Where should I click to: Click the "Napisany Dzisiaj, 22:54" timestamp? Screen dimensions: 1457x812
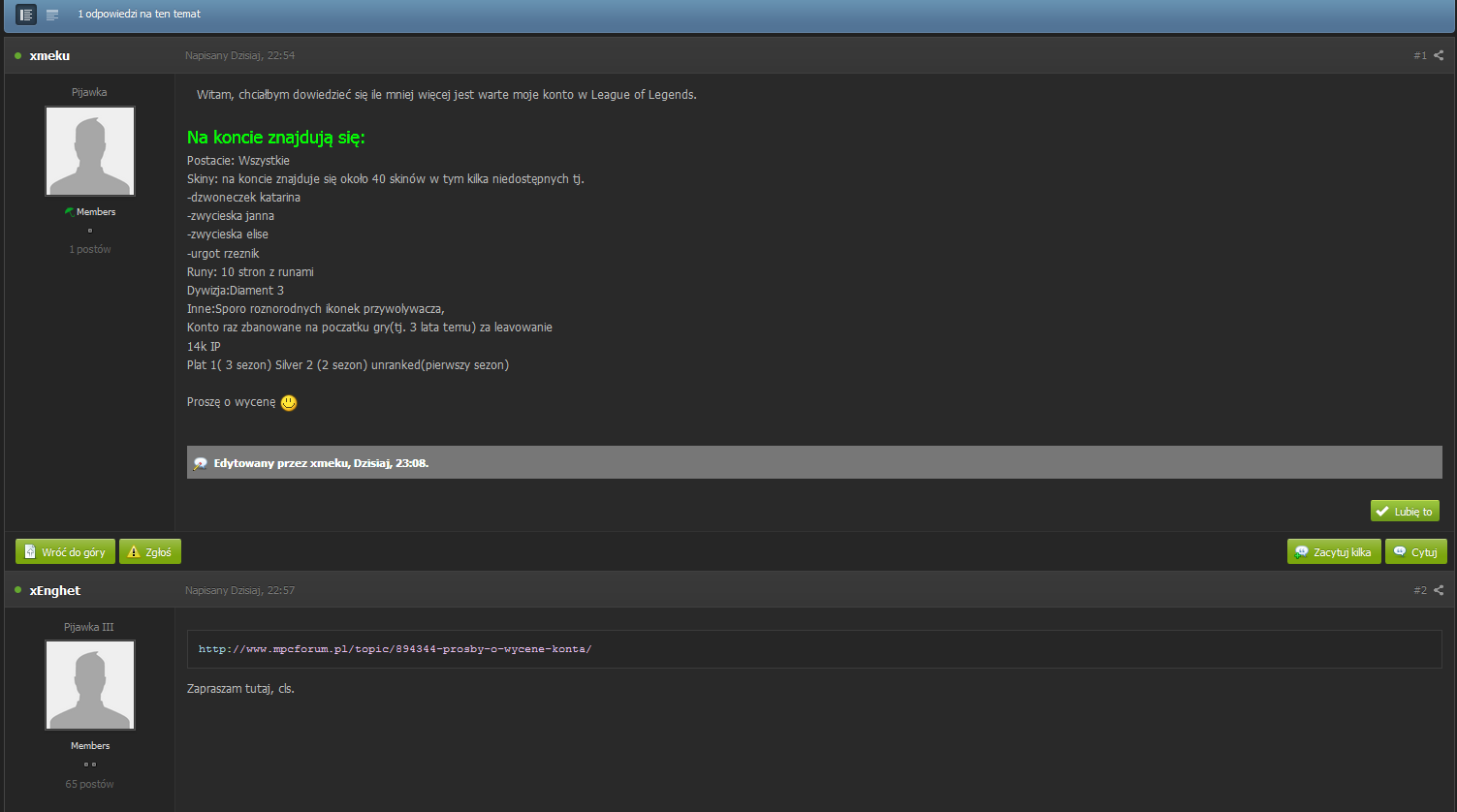click(239, 56)
